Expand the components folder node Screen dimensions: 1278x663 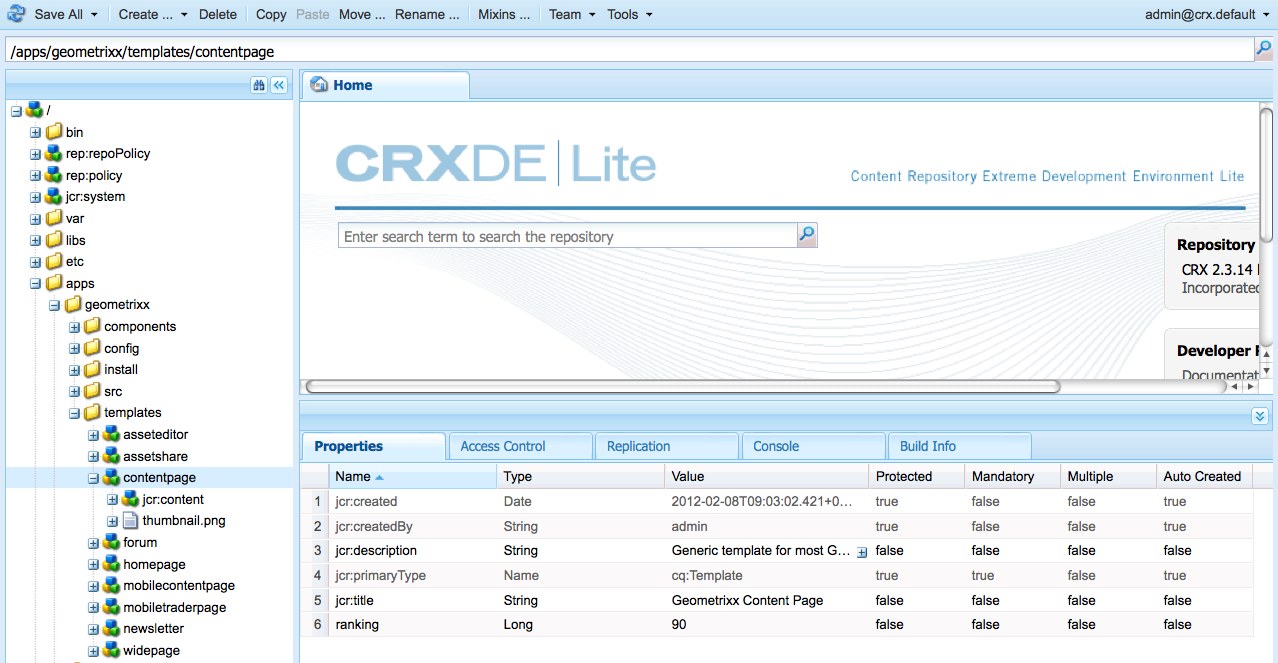click(x=74, y=327)
